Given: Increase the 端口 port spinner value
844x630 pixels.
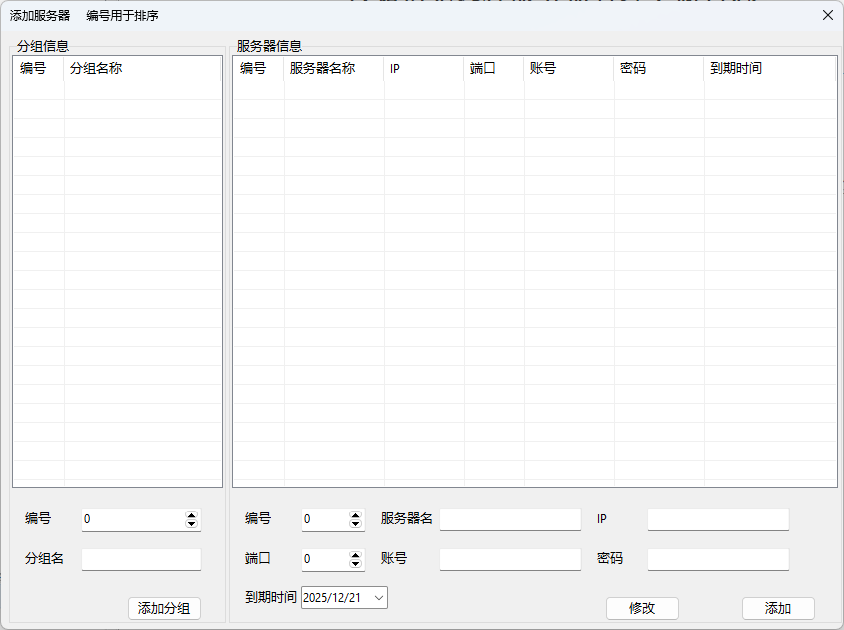Looking at the screenshot, I should click(x=355, y=554).
